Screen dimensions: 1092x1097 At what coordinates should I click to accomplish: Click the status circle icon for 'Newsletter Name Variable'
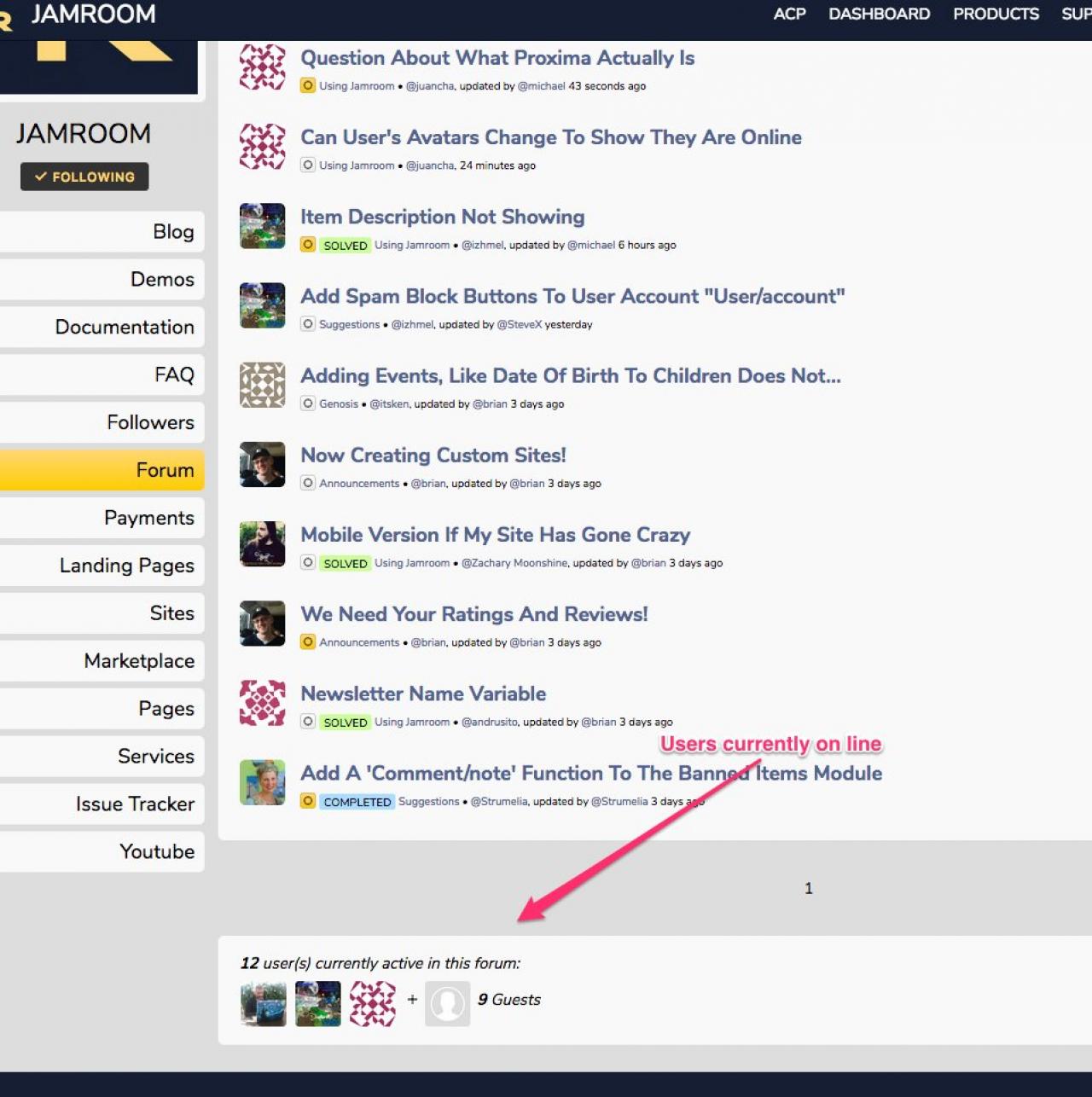(308, 722)
